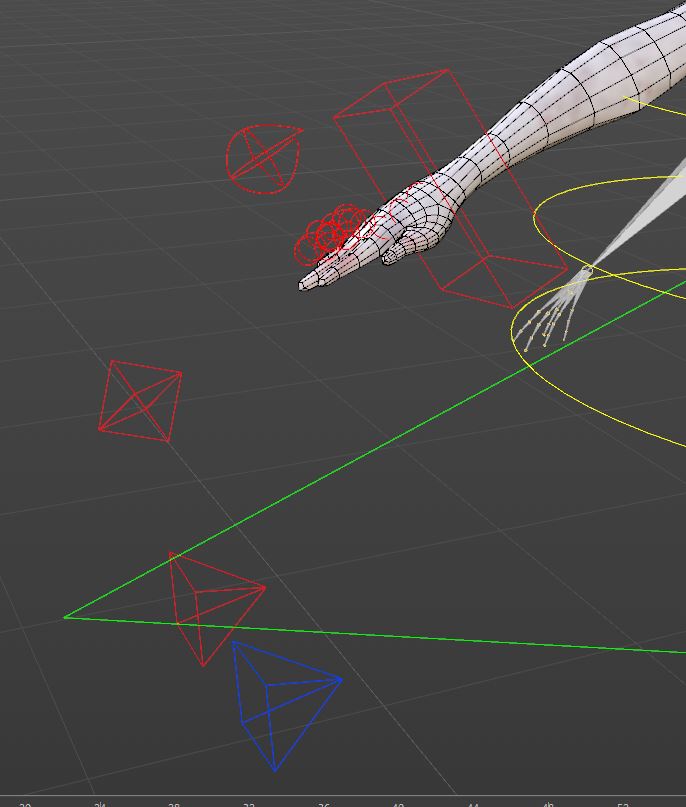The image size is (686, 807).
Task: Select the red square wireframe control with crossed diagonals
Action: click(x=140, y=401)
